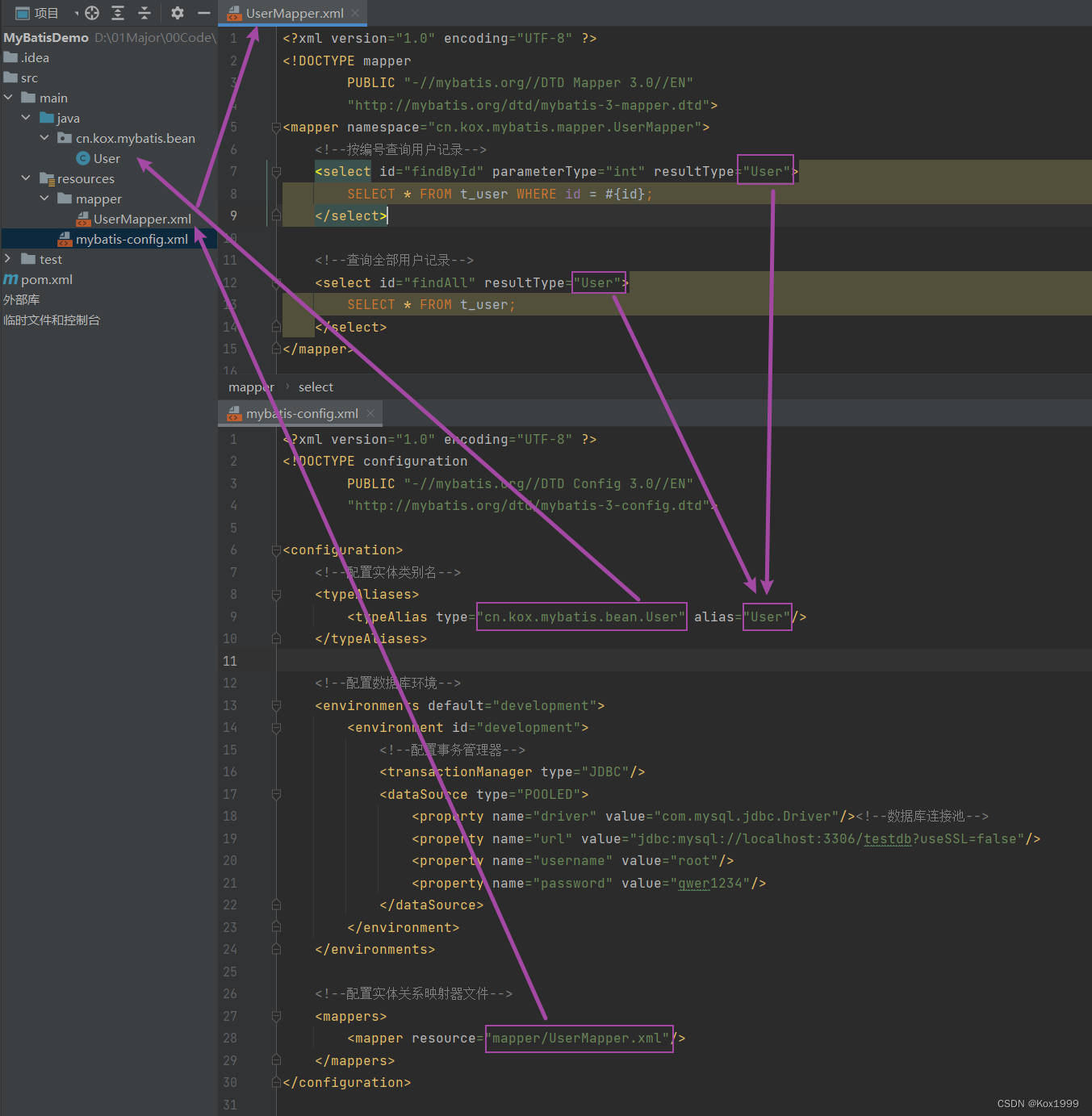The width and height of the screenshot is (1092, 1116).
Task: Click the resources folder icon
Action: [47, 178]
